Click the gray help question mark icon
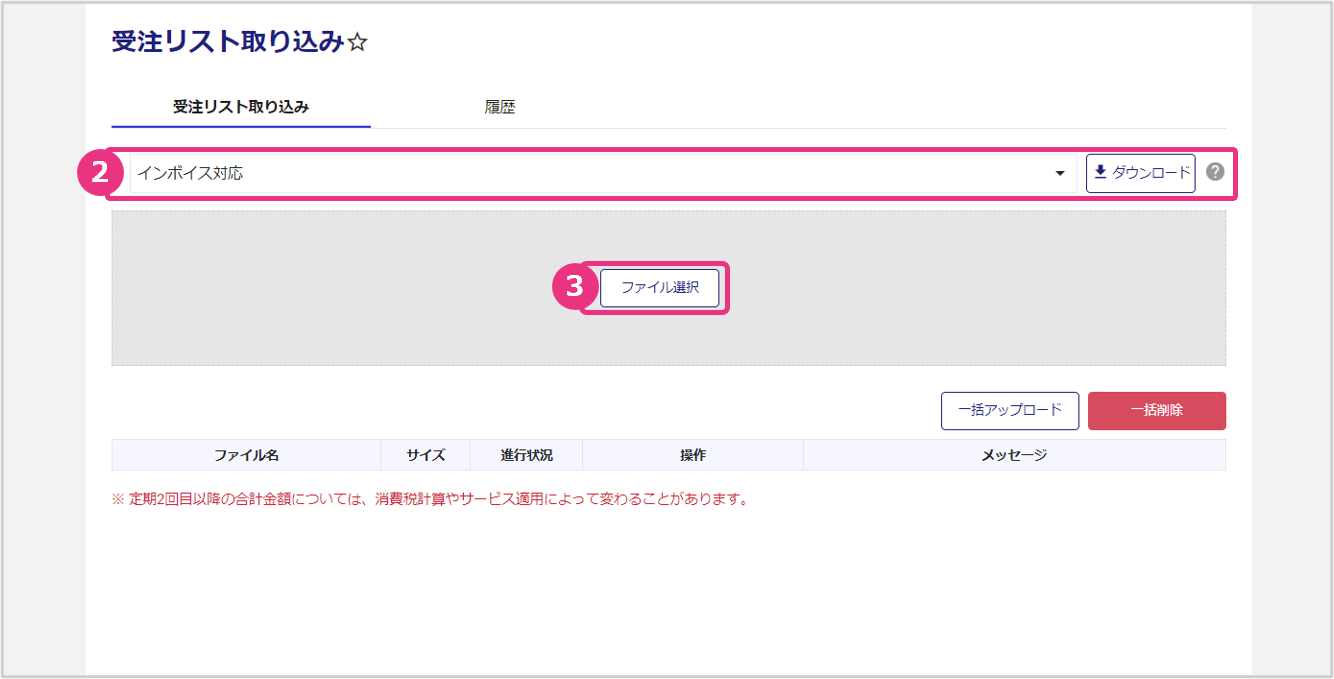Image resolution: width=1334 pixels, height=679 pixels. (x=1215, y=172)
